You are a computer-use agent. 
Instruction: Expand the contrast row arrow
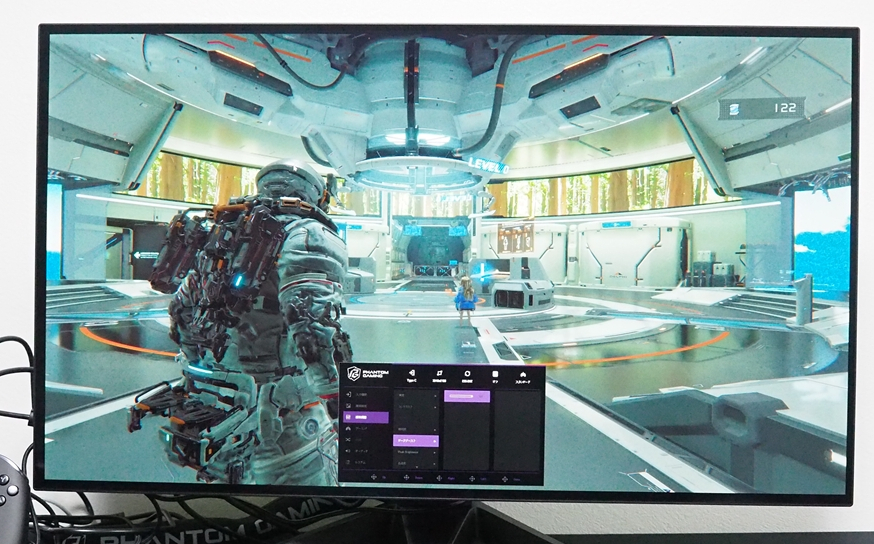pyautogui.click(x=434, y=407)
